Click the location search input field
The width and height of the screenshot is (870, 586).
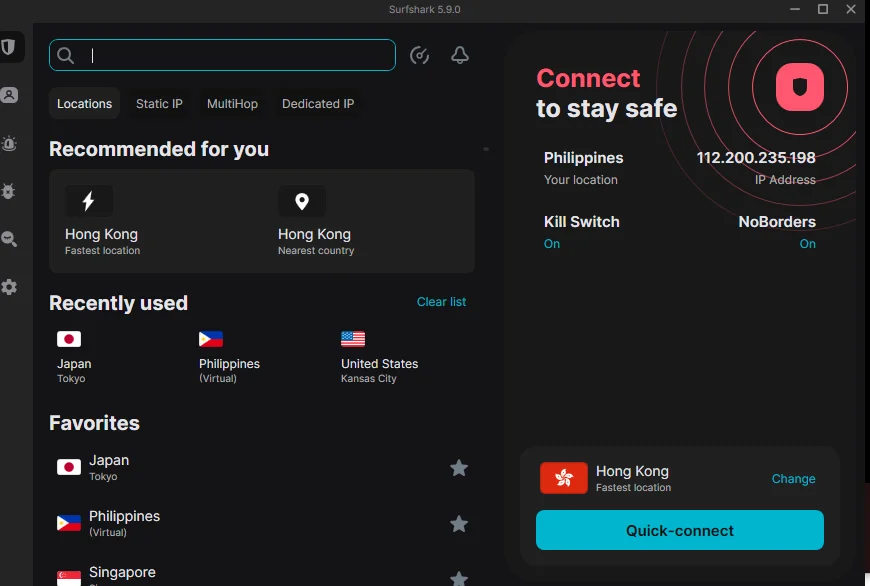(222, 55)
